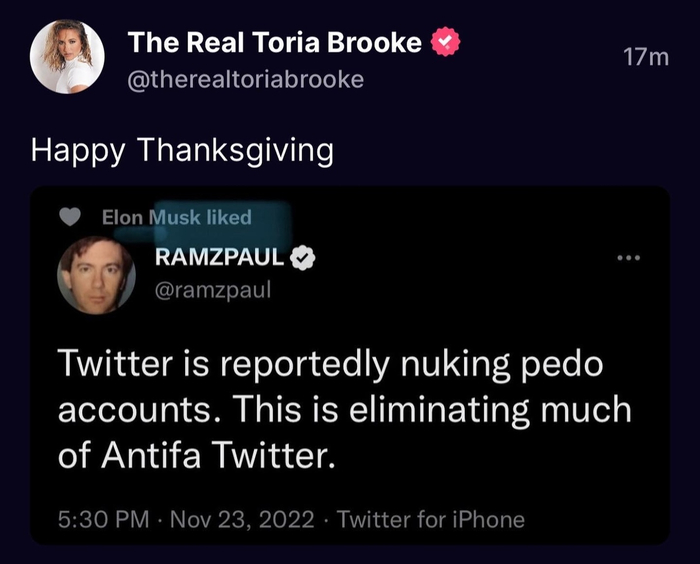Viewport: 700px width, 564px height.
Task: Click the heart icon beside "Elon Musk liked"
Action: click(70, 217)
